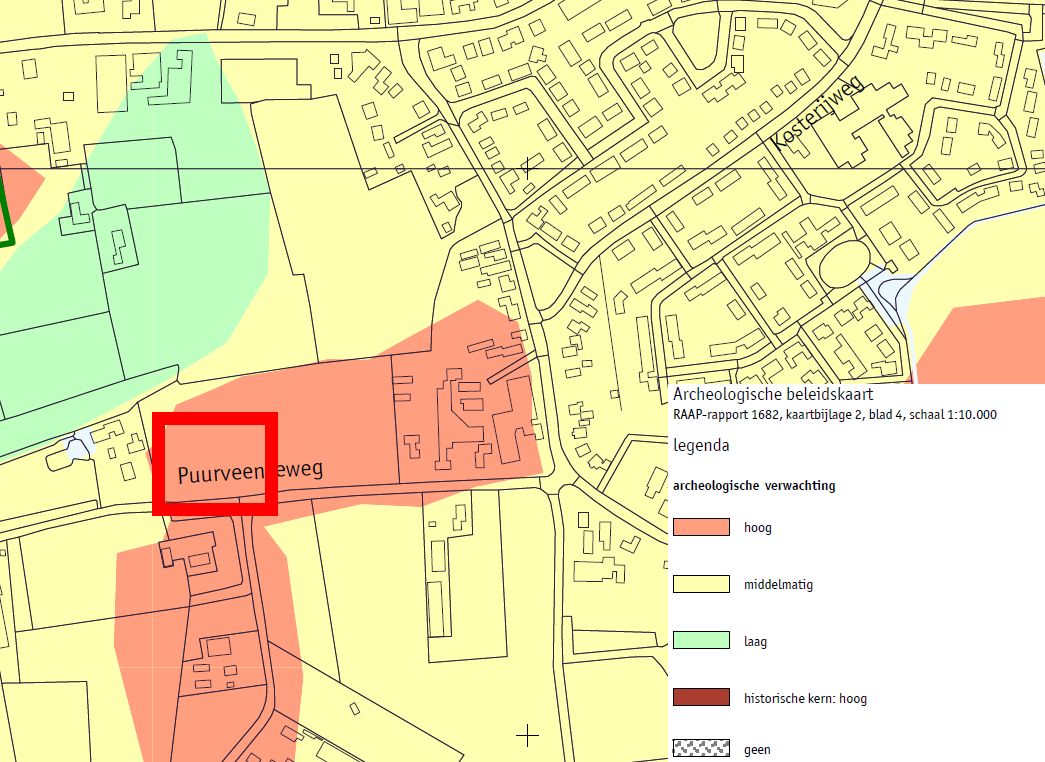
Task: Click the 'laag' legend label
Action: [x=755, y=641]
